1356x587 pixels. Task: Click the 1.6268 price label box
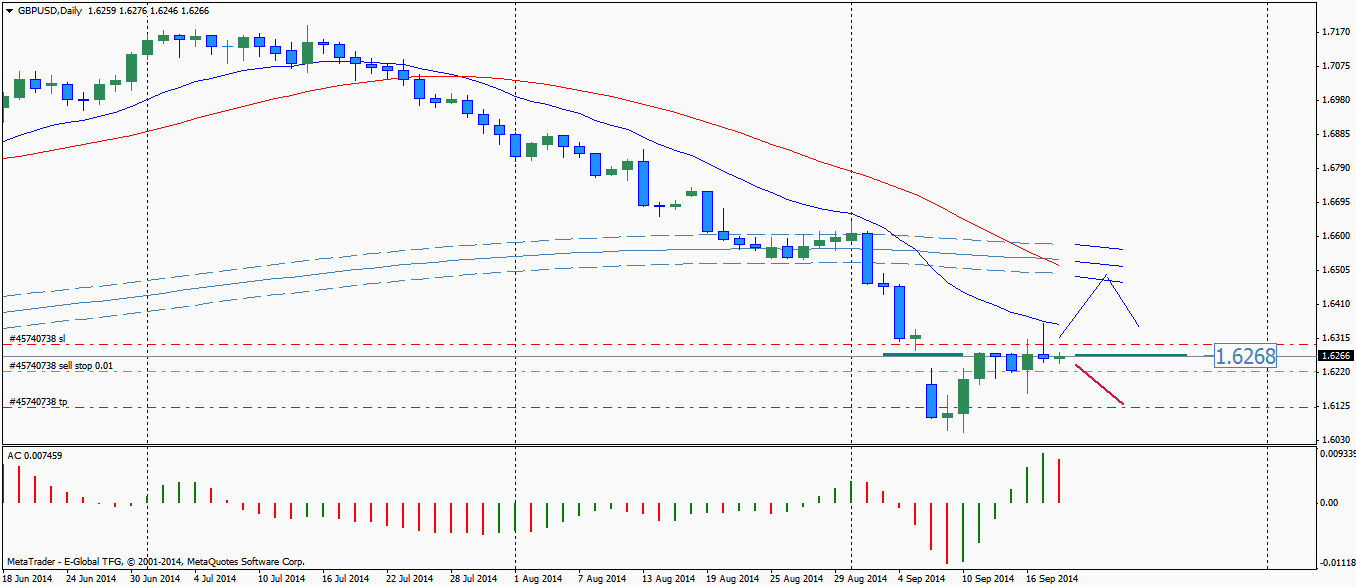[1246, 356]
